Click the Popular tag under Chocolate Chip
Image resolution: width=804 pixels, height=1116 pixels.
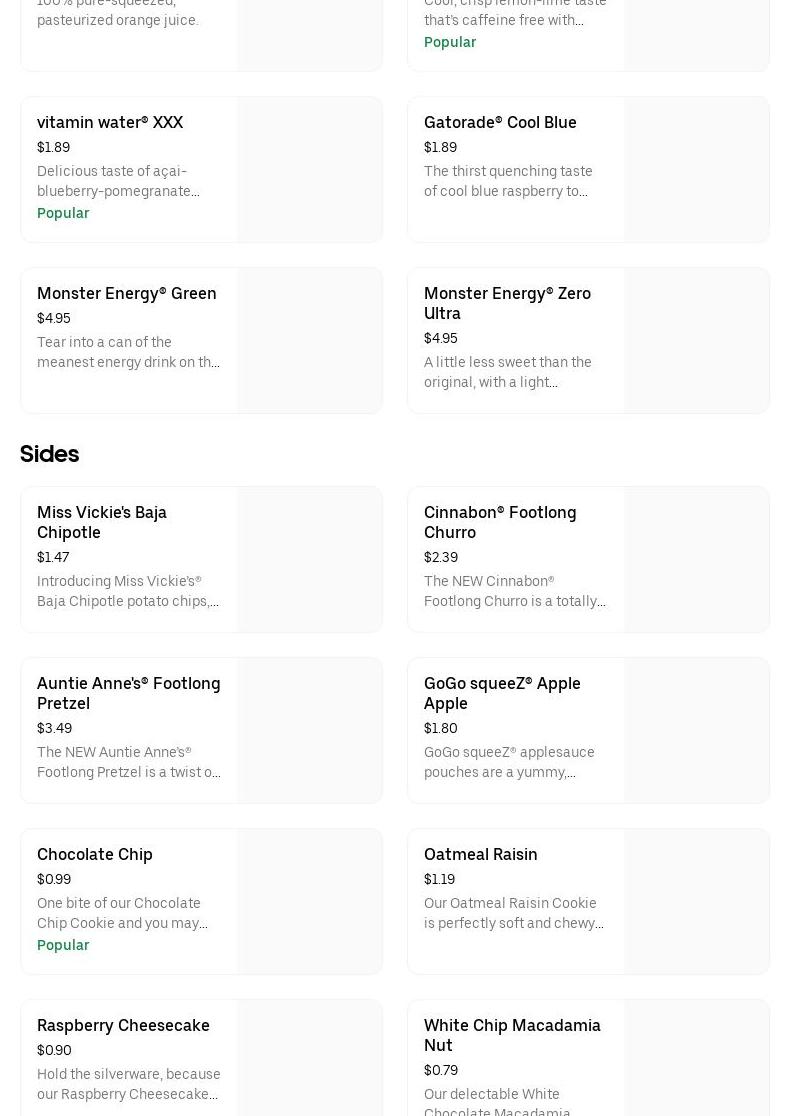[63, 945]
